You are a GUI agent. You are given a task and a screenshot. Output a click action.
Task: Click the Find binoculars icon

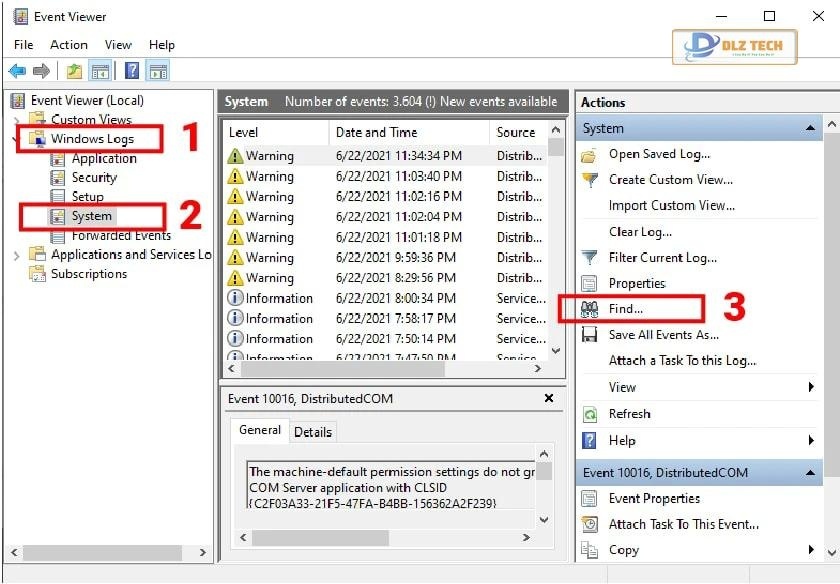(x=589, y=309)
